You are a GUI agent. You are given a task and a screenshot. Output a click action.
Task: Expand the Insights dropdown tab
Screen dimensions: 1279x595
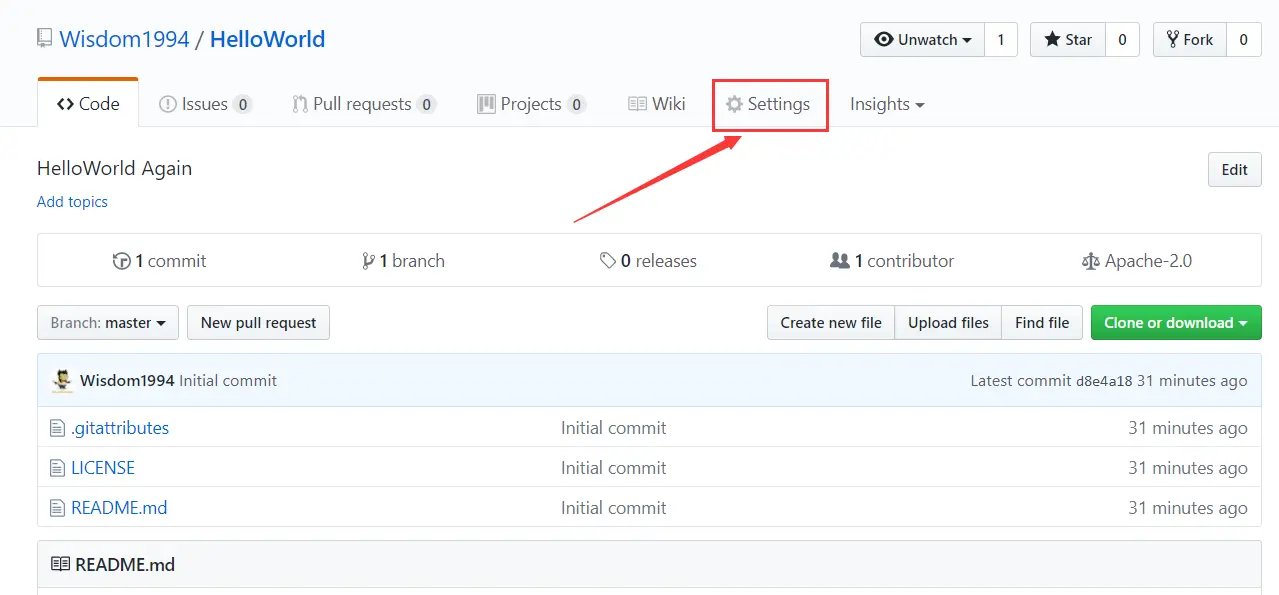click(887, 104)
